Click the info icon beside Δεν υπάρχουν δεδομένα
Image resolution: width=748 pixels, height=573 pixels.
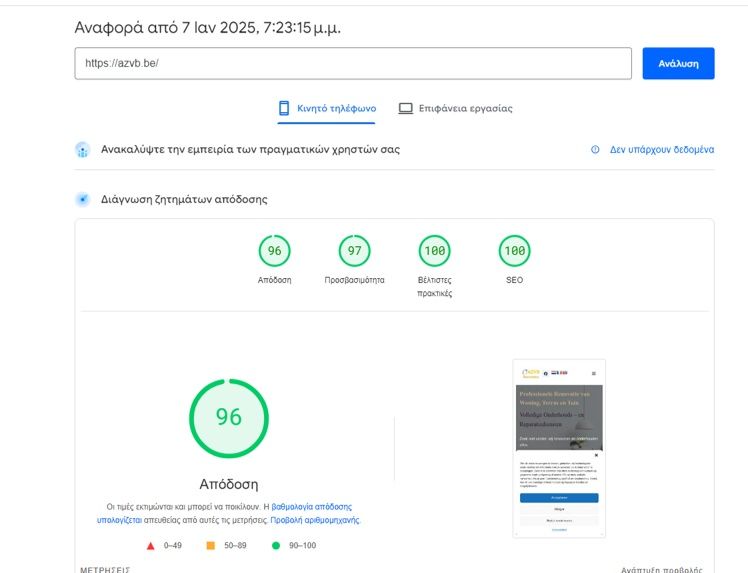pyautogui.click(x=595, y=149)
